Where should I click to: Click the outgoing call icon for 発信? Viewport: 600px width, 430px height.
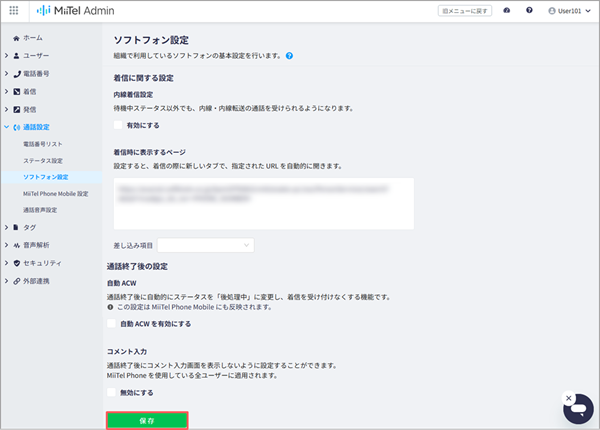(x=17, y=110)
